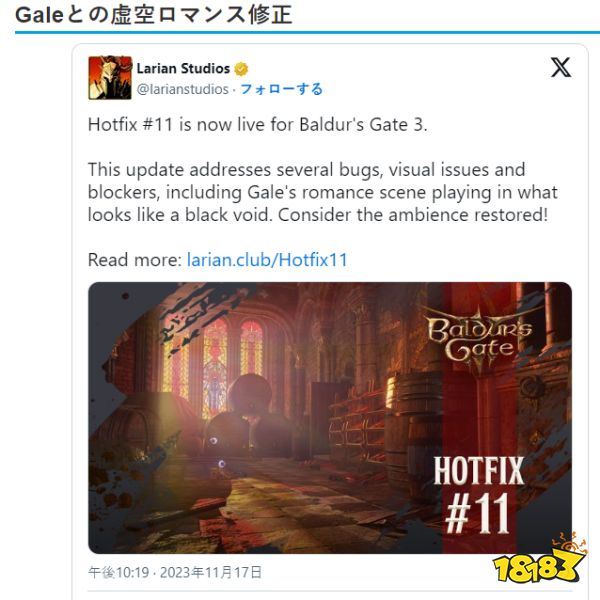The height and width of the screenshot is (600, 600).
Task: Click the 18183 watermark logo
Action: point(540,561)
